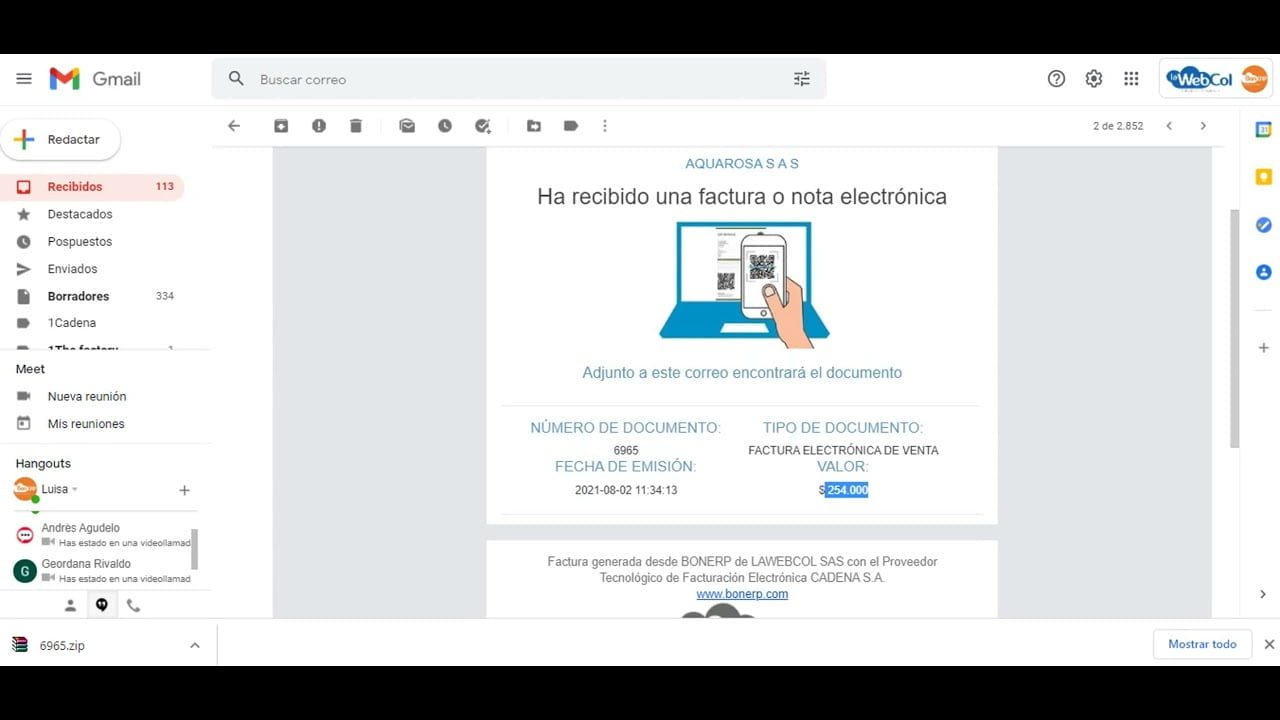The height and width of the screenshot is (720, 1280).
Task: Delete this email with trash icon
Action: click(355, 126)
